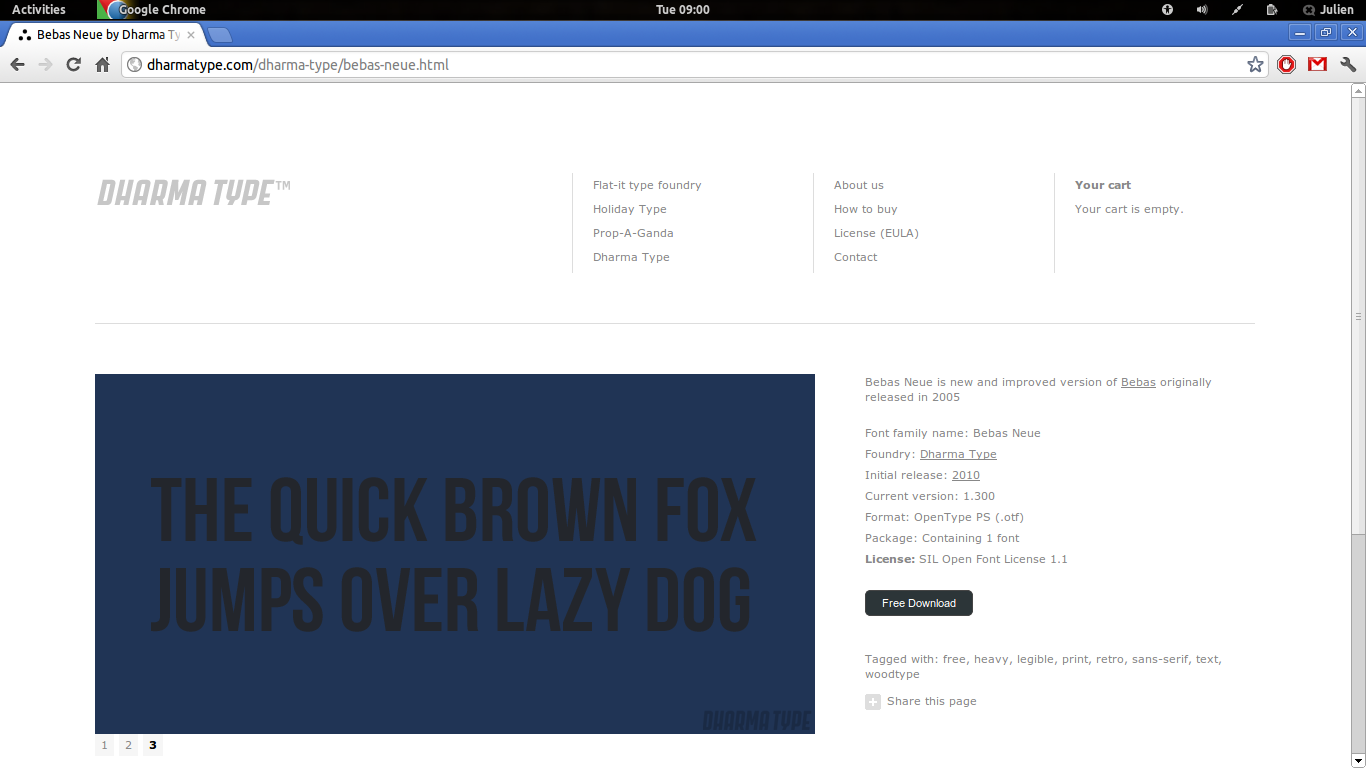Open the Gmail extension icon
The width and height of the screenshot is (1366, 768).
[x=1317, y=65]
